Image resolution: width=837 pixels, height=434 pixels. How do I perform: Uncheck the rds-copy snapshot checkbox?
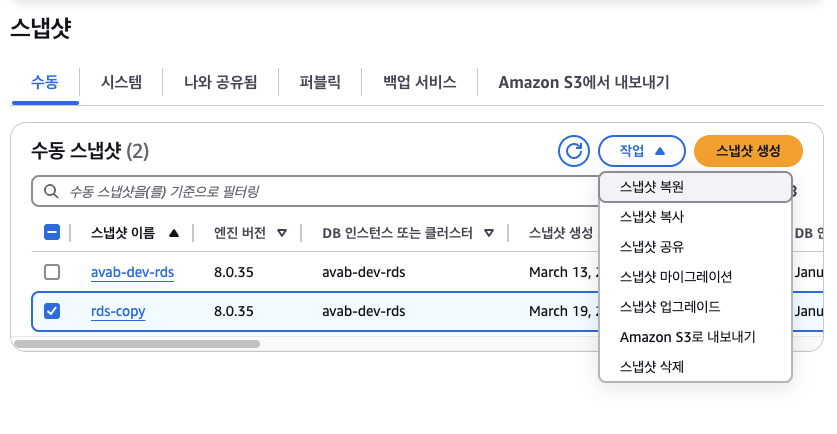point(53,311)
